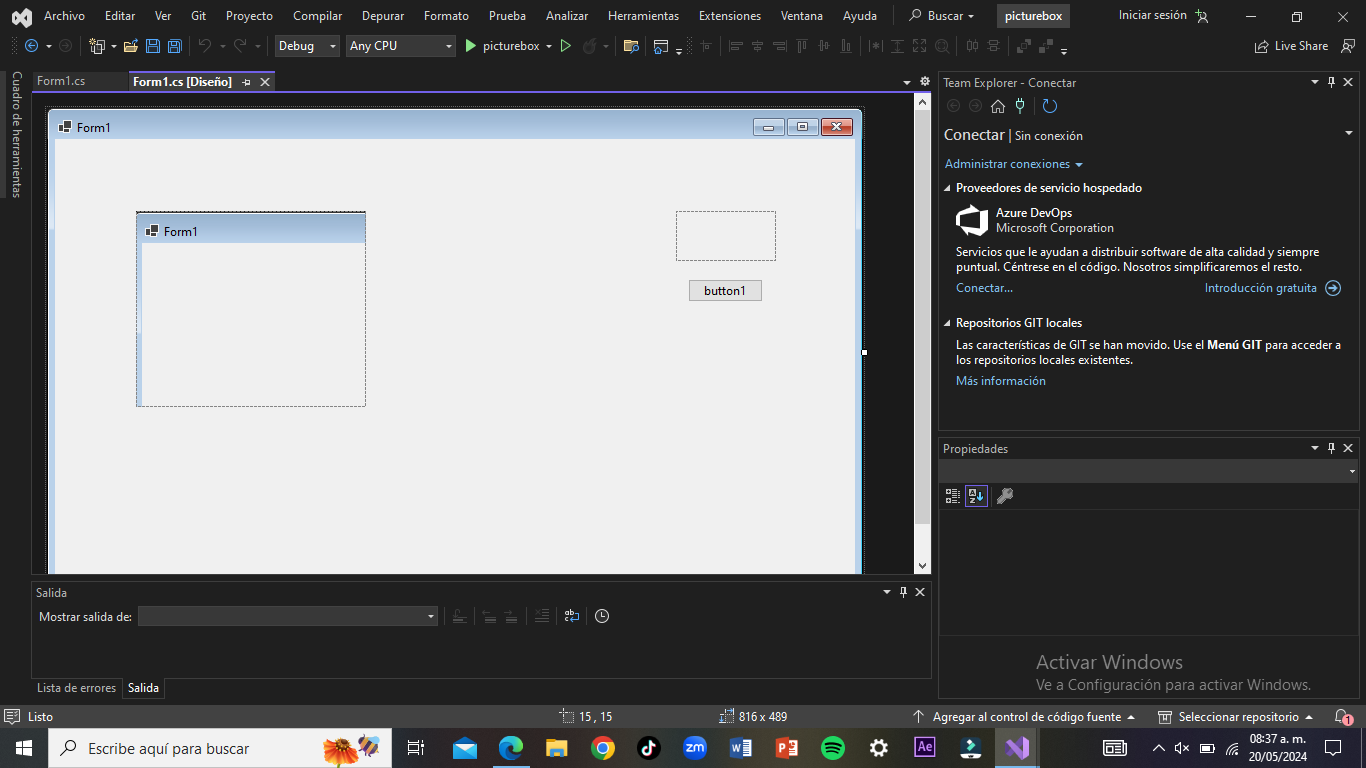Click the Refresh icon in Team Explorer
This screenshot has width=1366, height=768.
coord(1049,107)
